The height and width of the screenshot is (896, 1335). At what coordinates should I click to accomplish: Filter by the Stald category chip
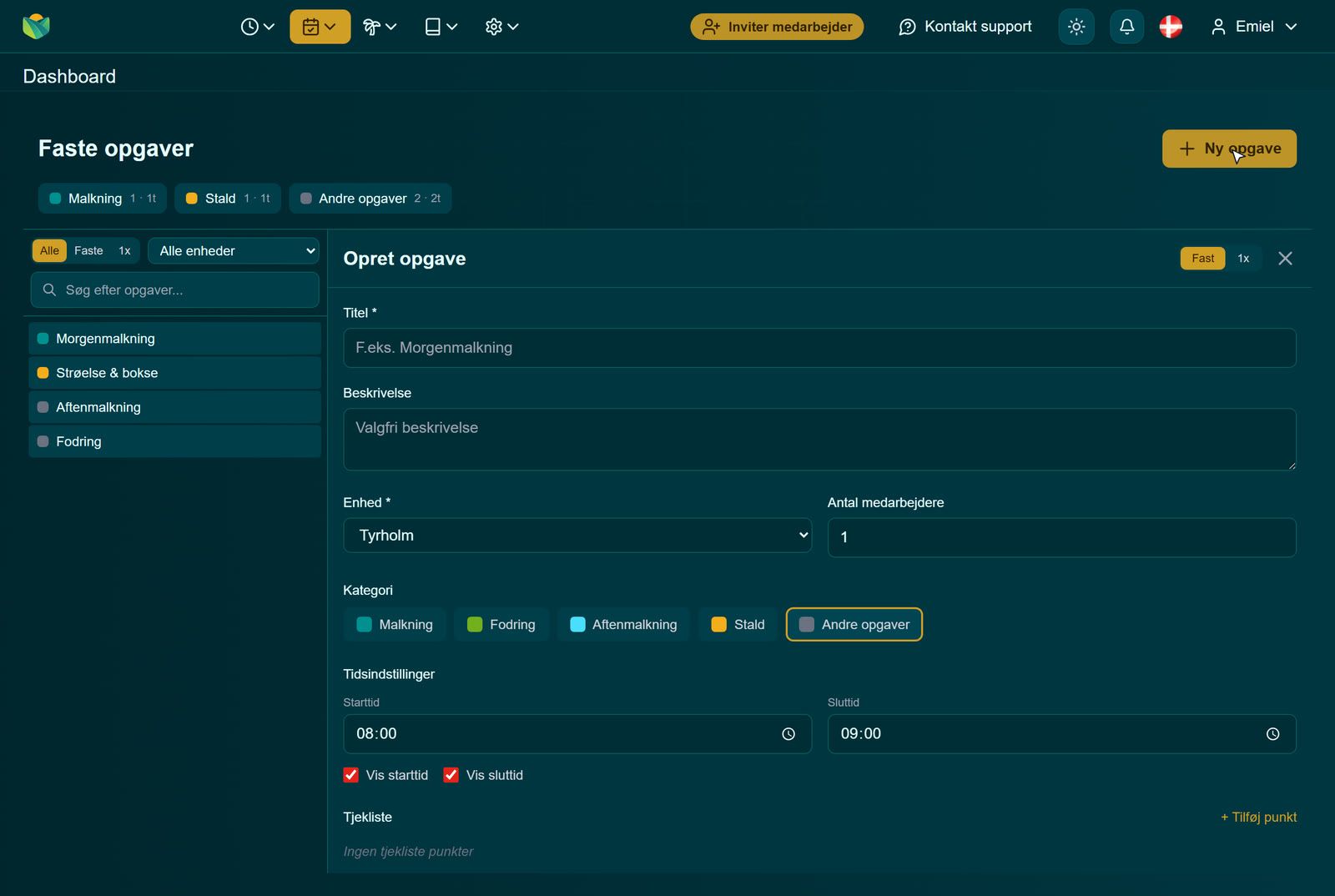(x=228, y=199)
